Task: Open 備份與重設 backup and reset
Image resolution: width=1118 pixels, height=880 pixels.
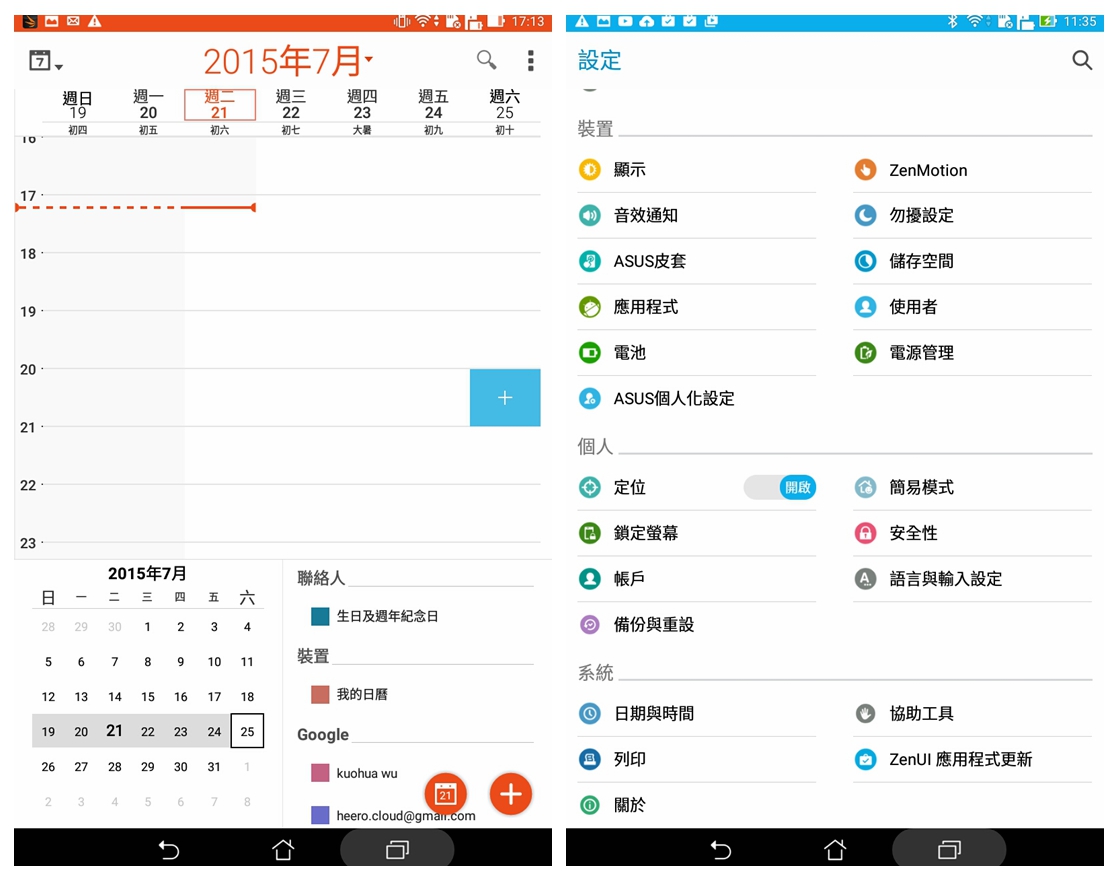Action: (697, 625)
